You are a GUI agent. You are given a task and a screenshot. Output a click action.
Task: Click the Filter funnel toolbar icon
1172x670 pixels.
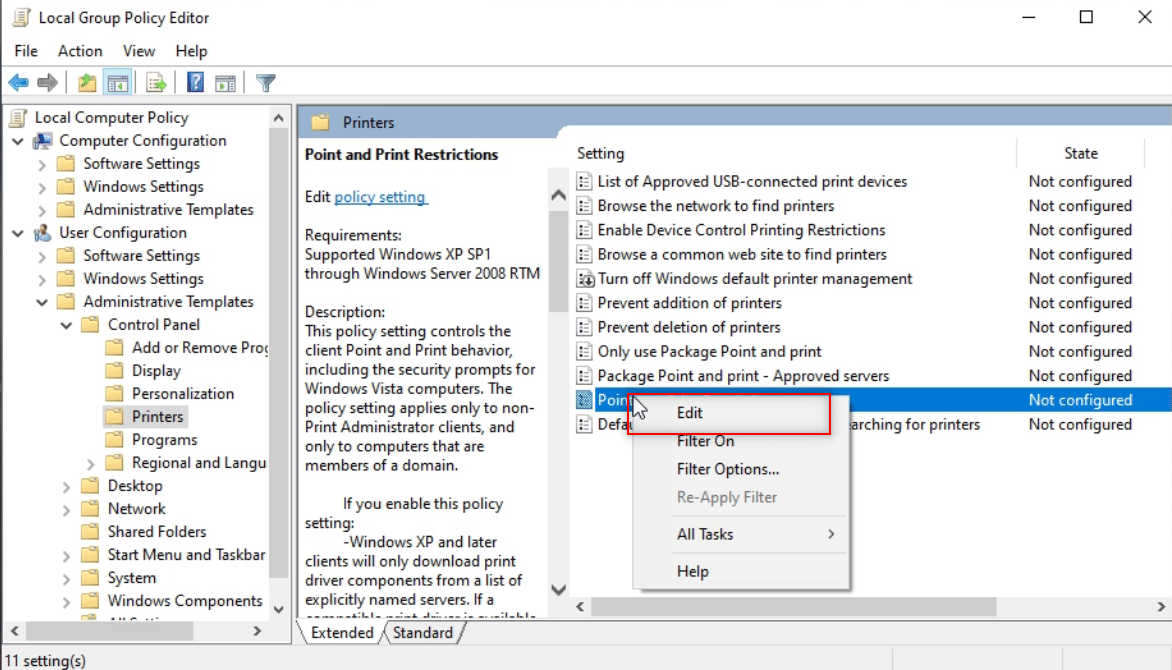265,82
